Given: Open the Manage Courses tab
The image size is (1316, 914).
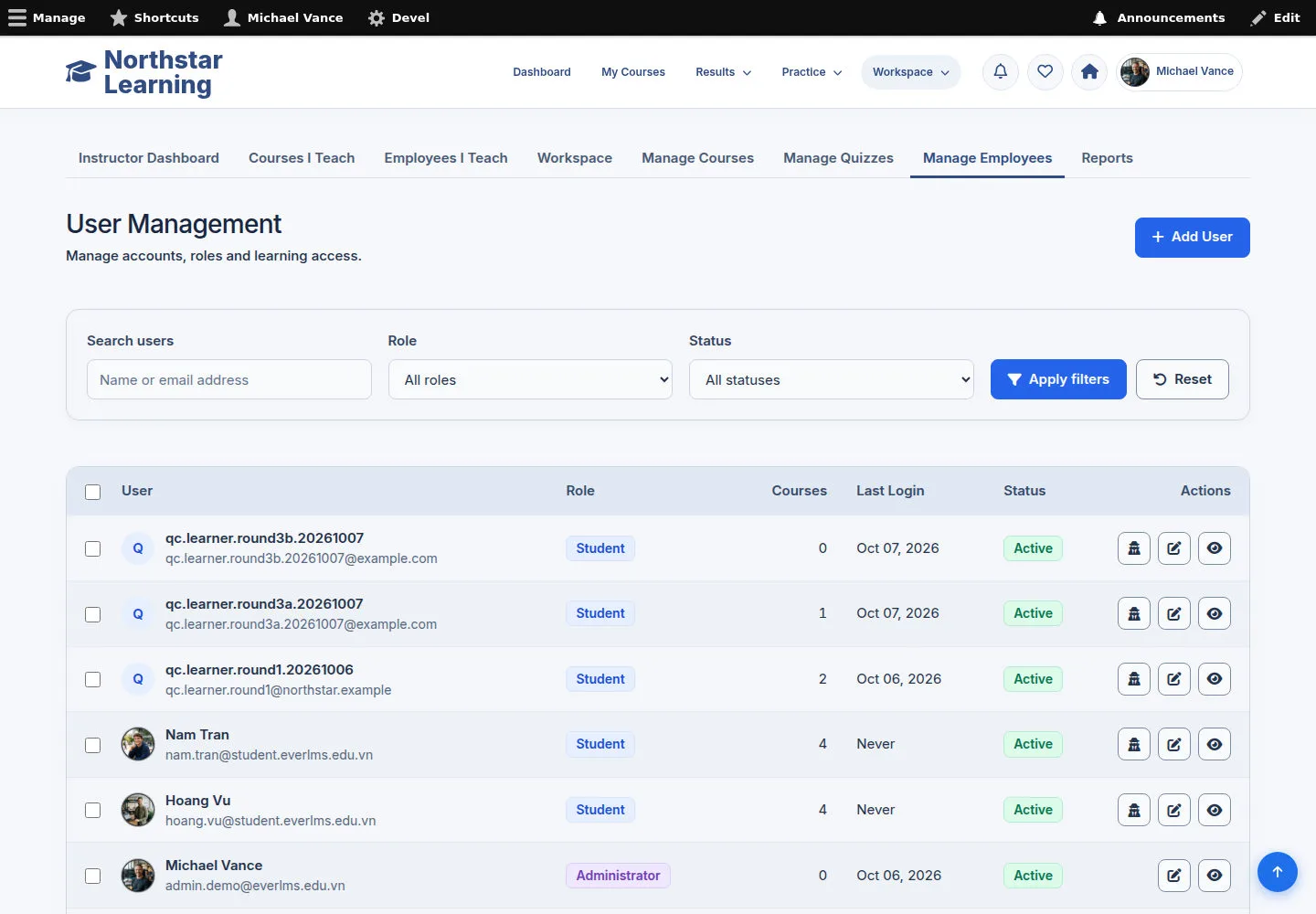Looking at the screenshot, I should click(697, 158).
